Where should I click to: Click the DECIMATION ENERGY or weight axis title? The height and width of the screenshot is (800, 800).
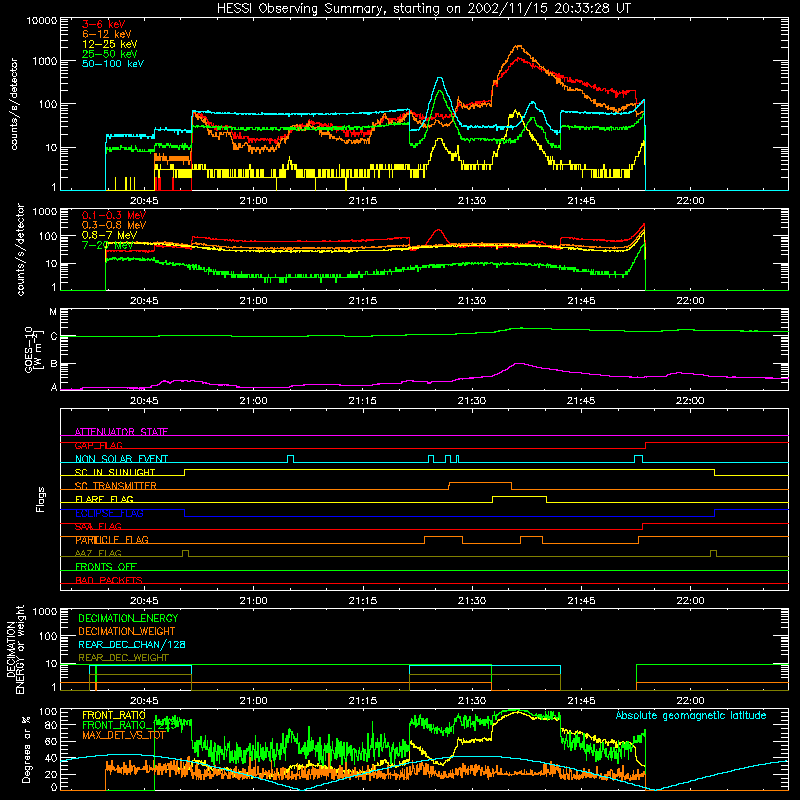[x=15, y=649]
